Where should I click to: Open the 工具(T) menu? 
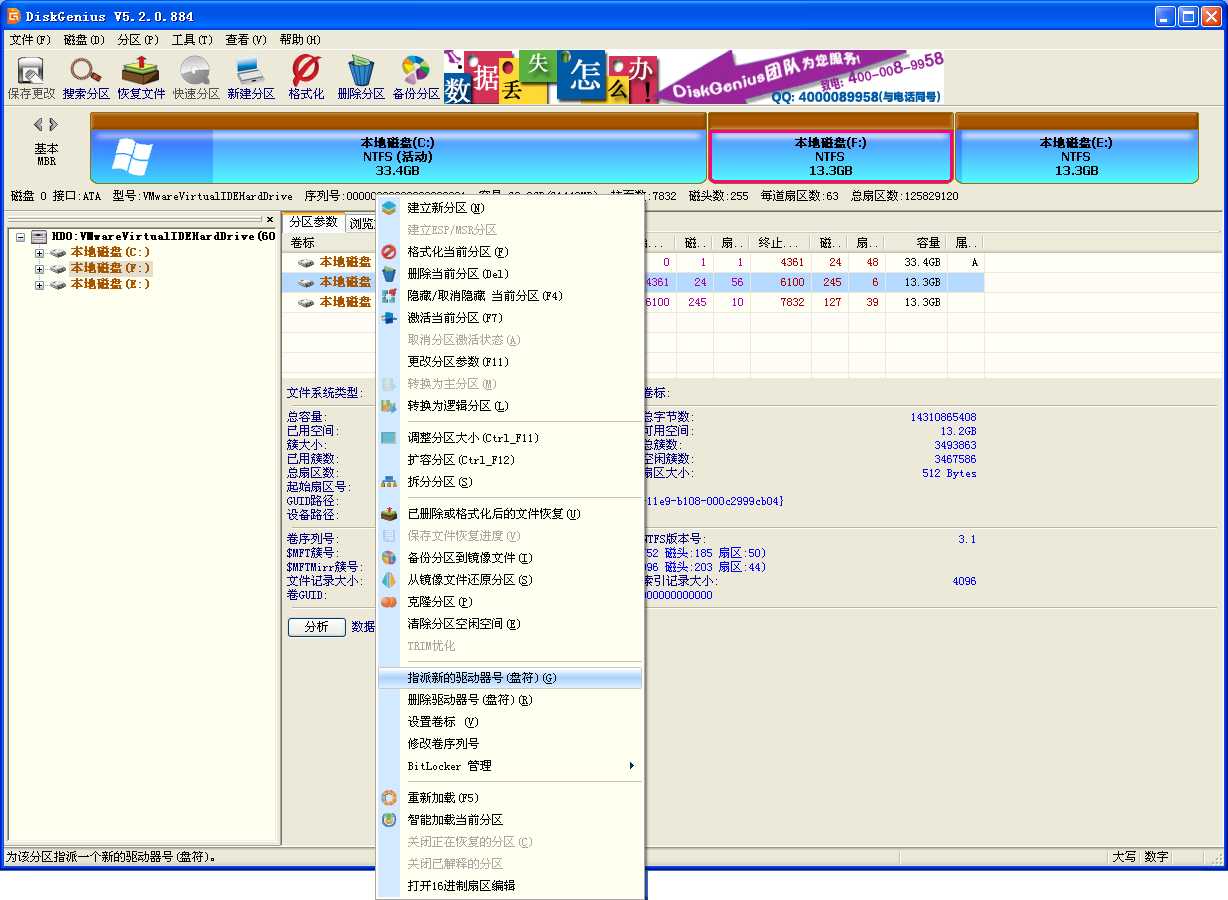190,40
